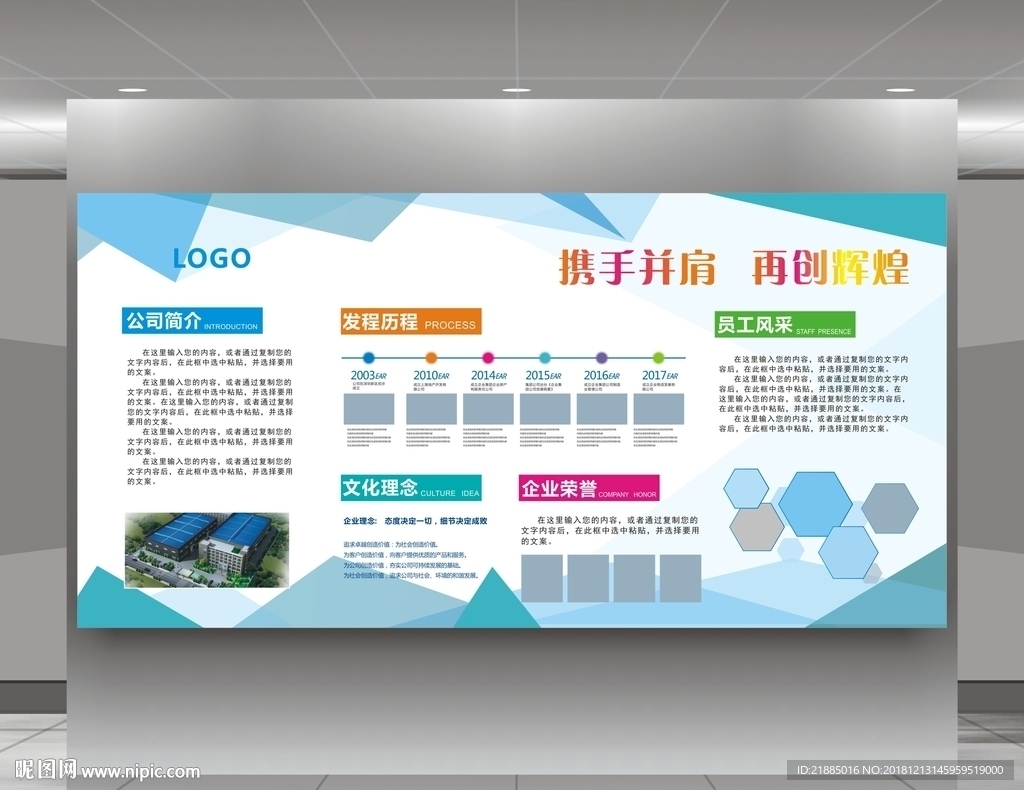
Task: Click the factory building aerial image
Action: [x=207, y=550]
